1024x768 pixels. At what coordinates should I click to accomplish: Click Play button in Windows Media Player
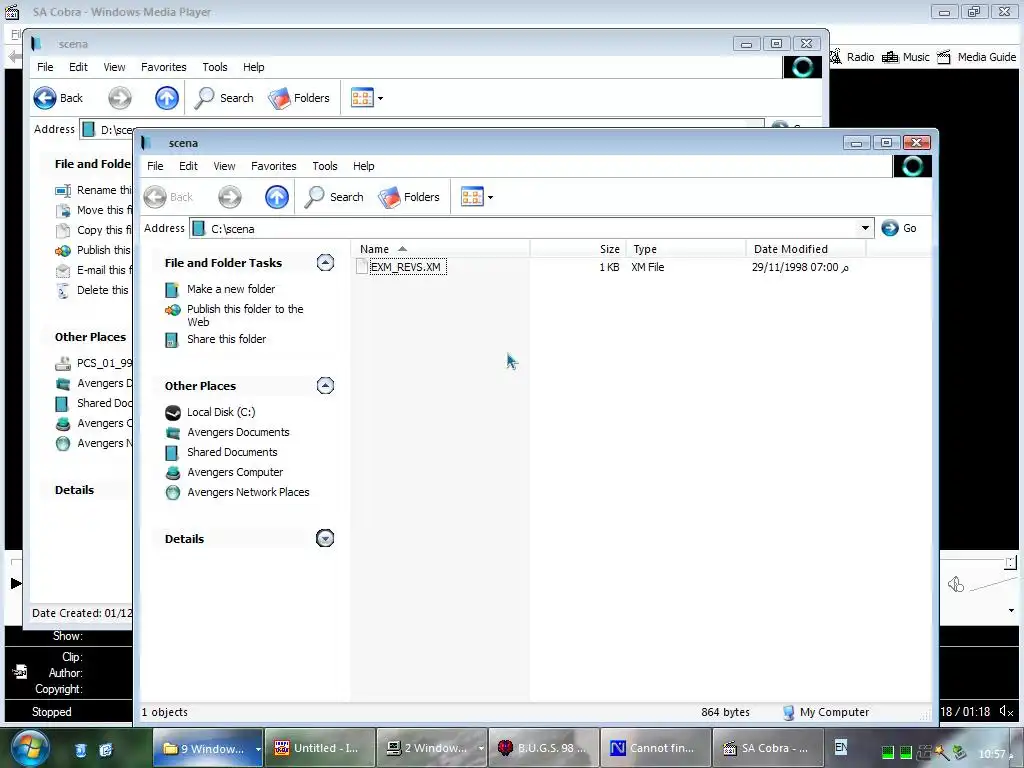tap(16, 583)
